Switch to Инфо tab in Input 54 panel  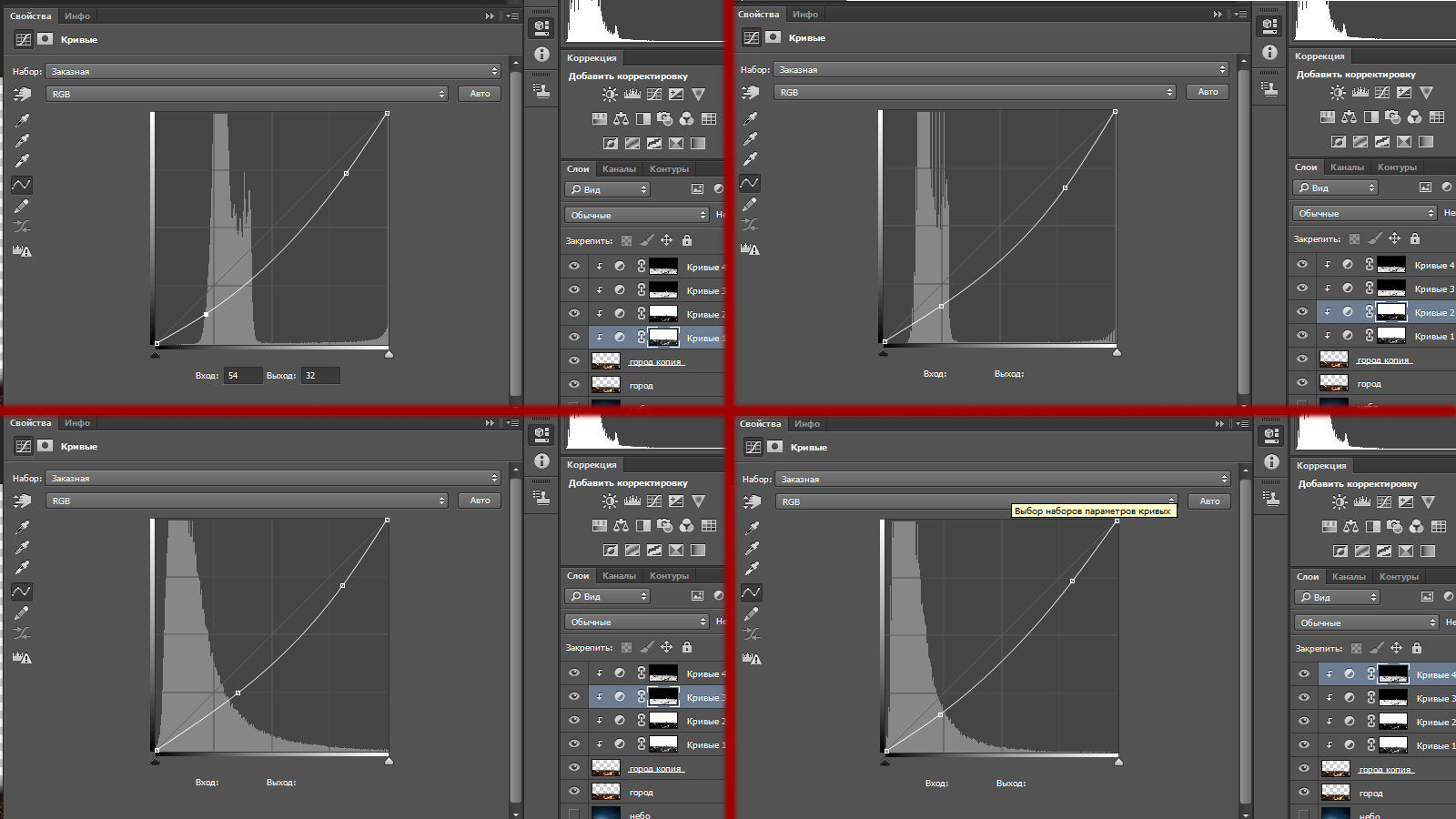77,15
